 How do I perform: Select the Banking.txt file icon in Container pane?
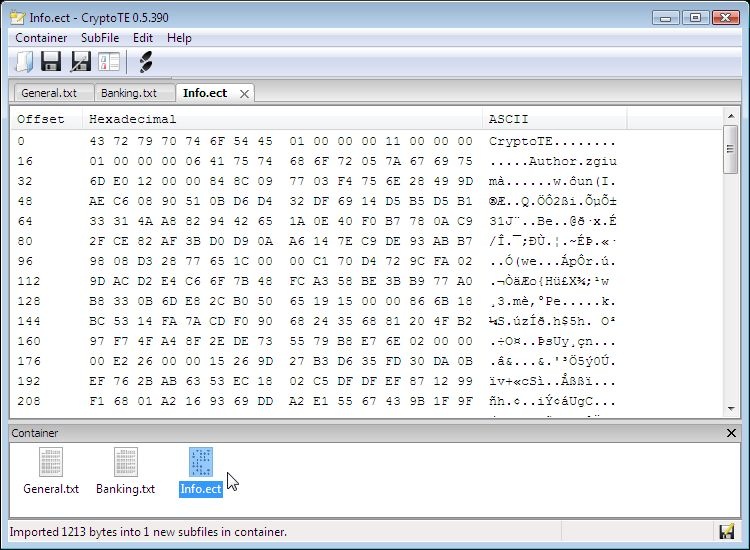click(x=126, y=462)
